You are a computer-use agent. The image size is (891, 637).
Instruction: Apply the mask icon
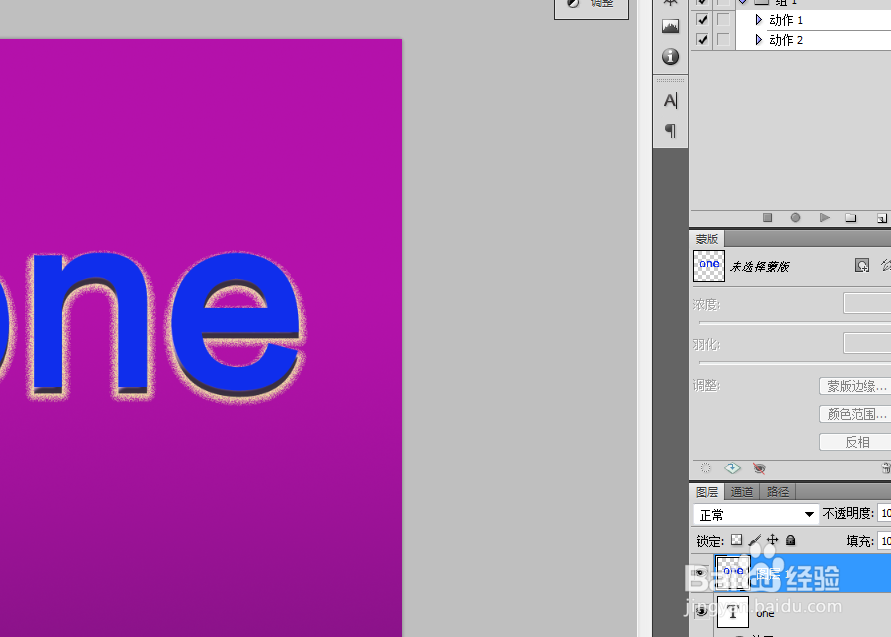click(x=732, y=468)
